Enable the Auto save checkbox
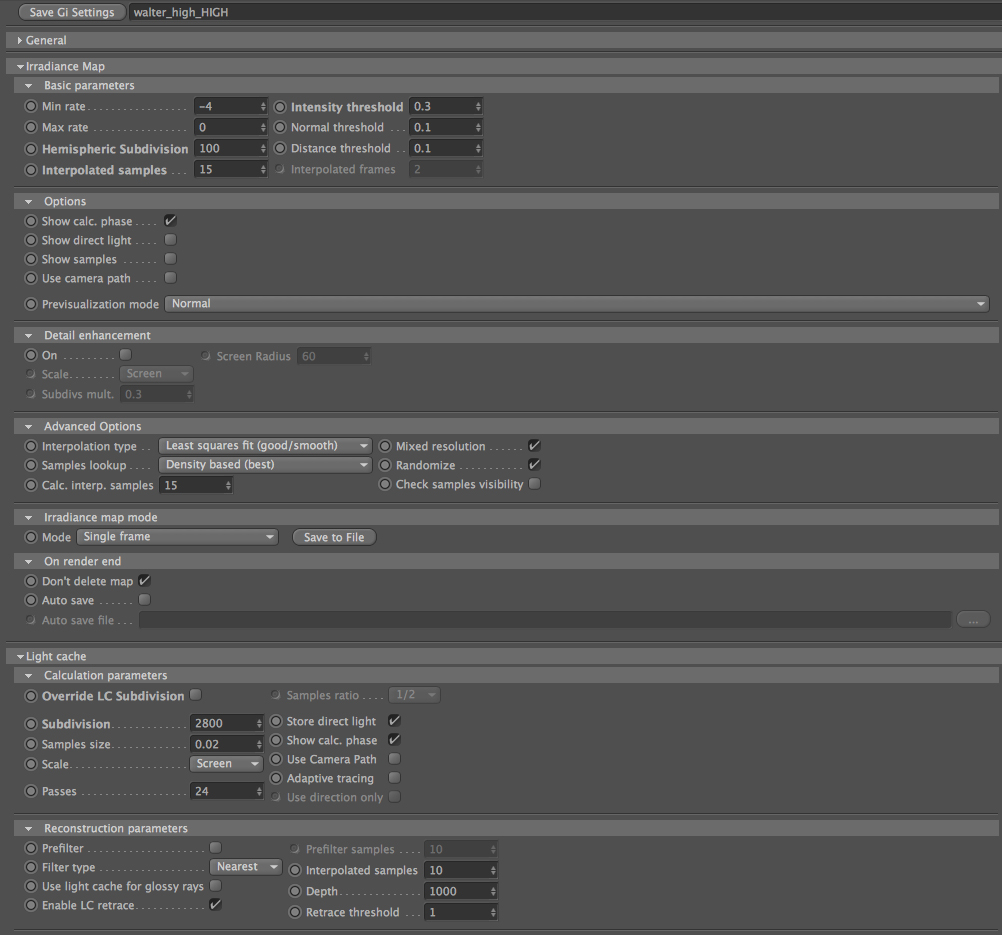 (144, 599)
